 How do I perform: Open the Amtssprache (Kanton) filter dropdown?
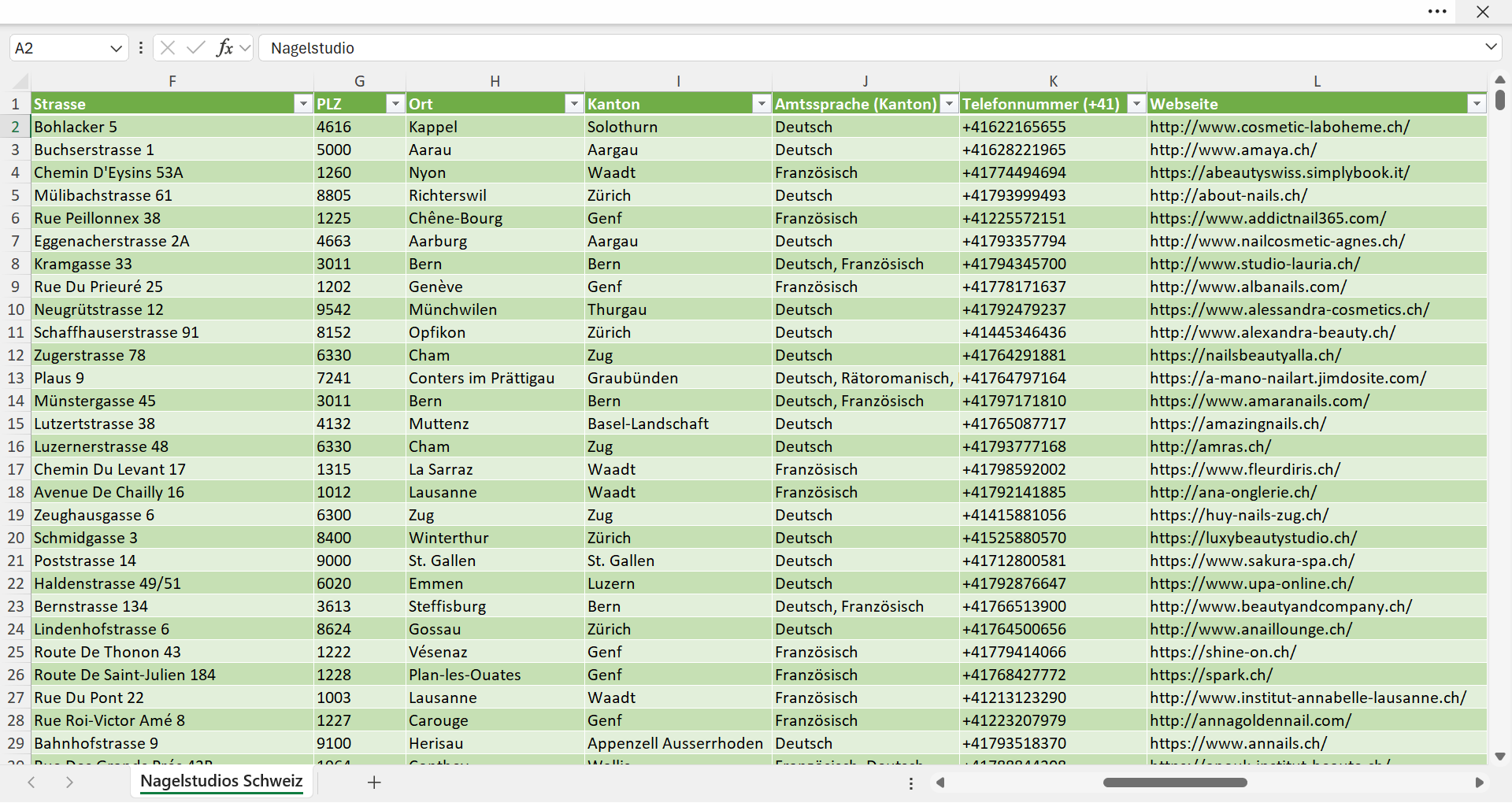click(x=949, y=104)
